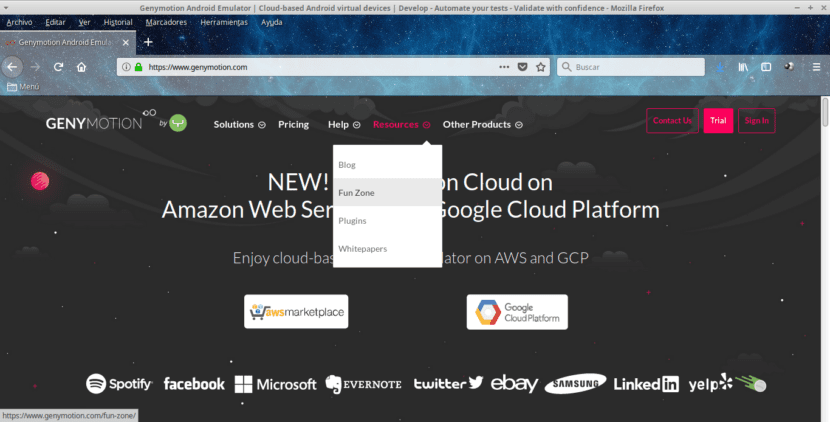Choose Whitepapers in Resources dropdown
830x422 pixels.
[362, 248]
